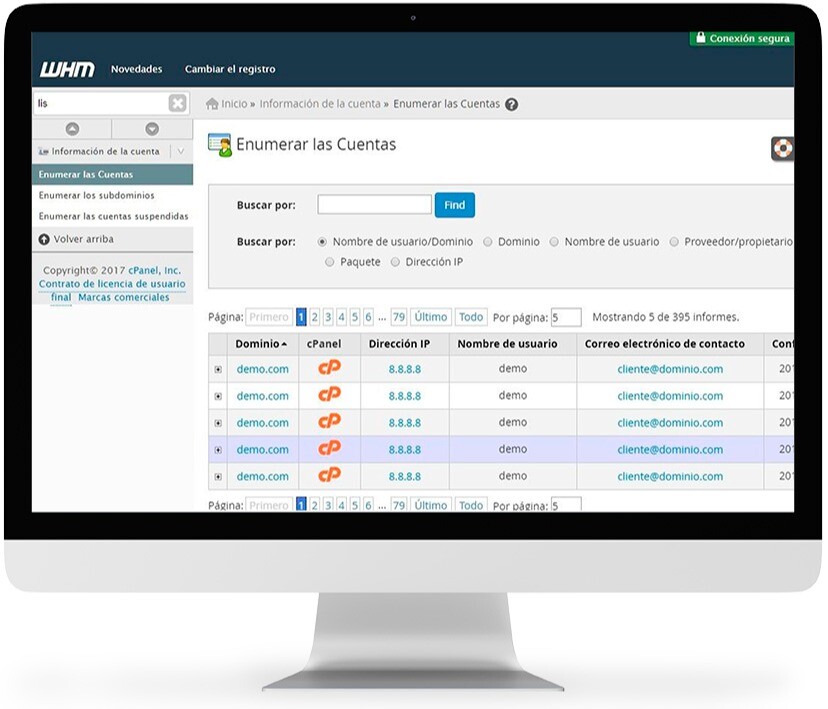Open the Novedades menu
Viewport: 828px width, 709px height.
click(x=135, y=70)
